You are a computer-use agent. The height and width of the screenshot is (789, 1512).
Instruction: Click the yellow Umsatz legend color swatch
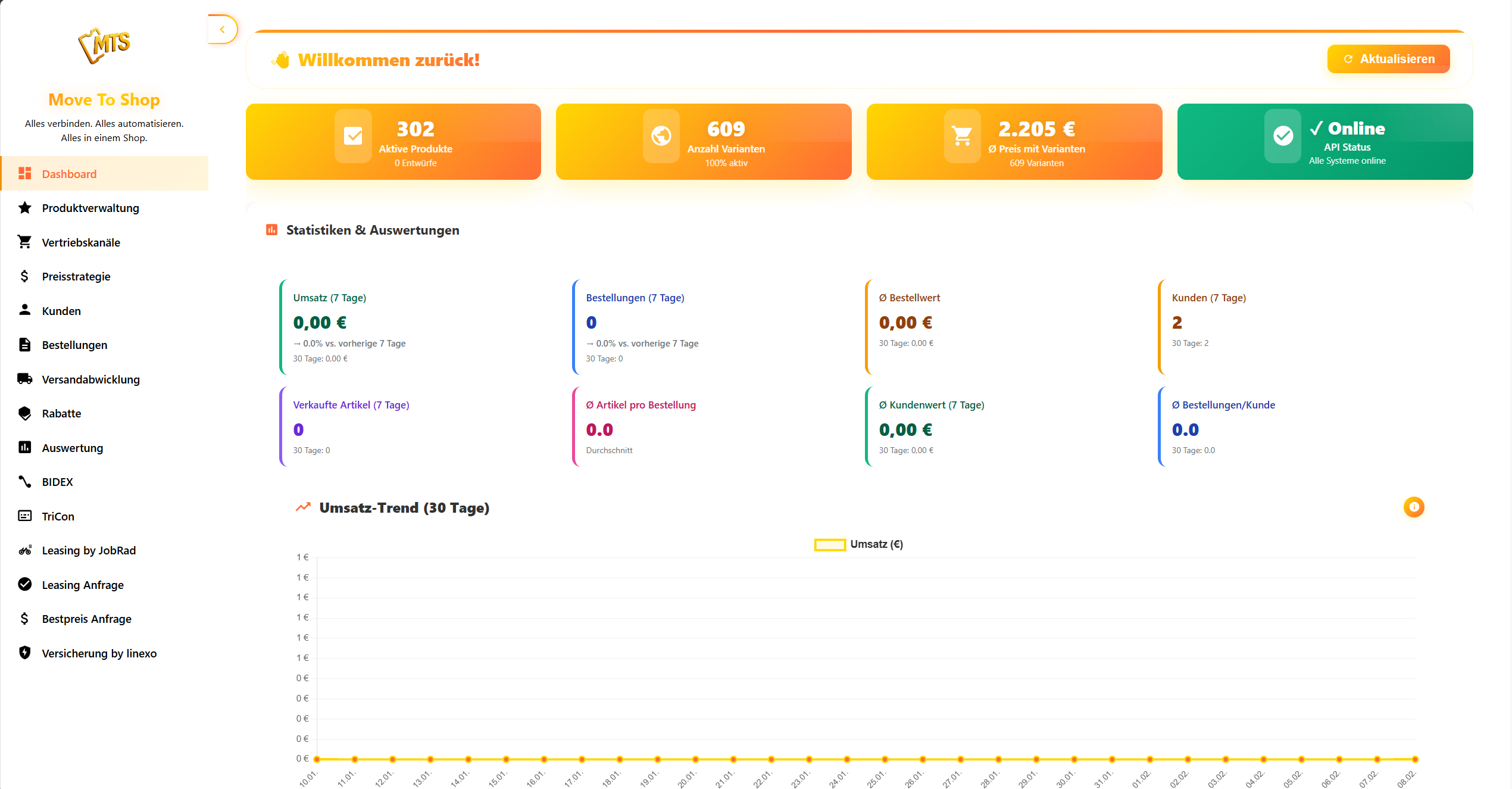pos(830,544)
